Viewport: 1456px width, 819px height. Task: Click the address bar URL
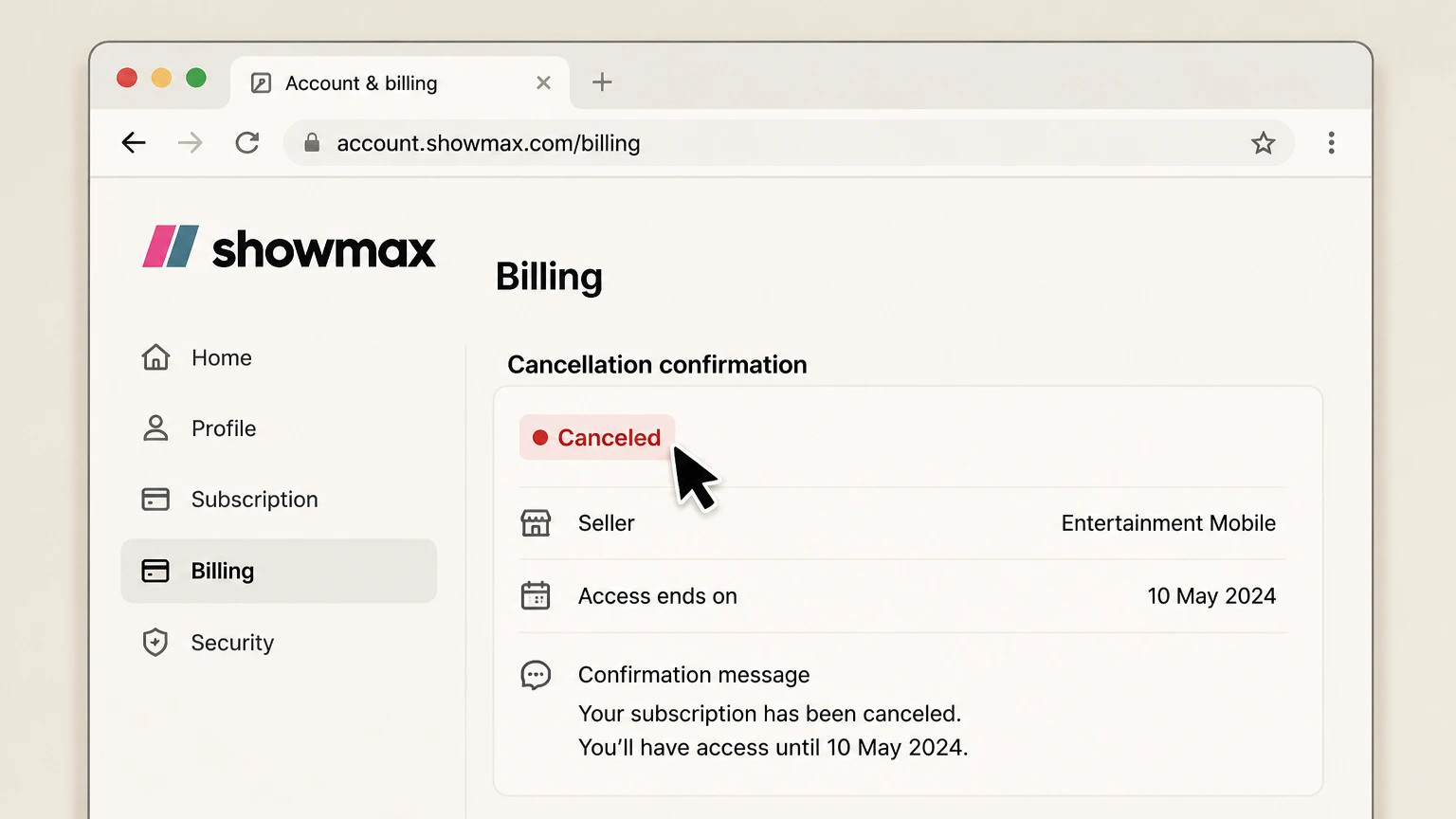pos(488,143)
